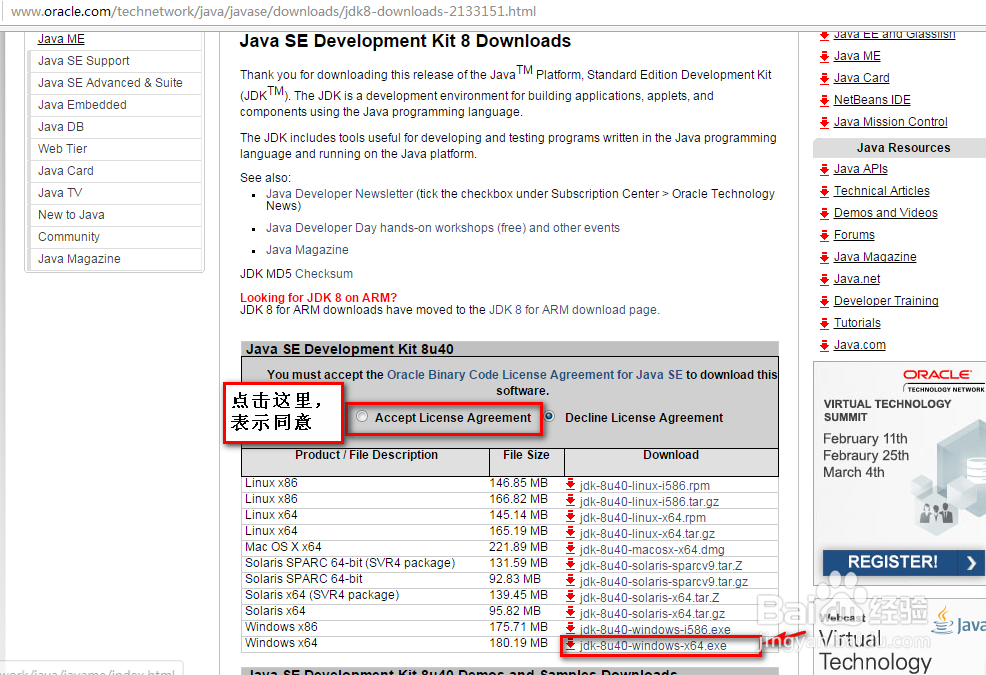The width and height of the screenshot is (986, 675).
Task: Open Tutorials link in Java Resources
Action: click(857, 323)
